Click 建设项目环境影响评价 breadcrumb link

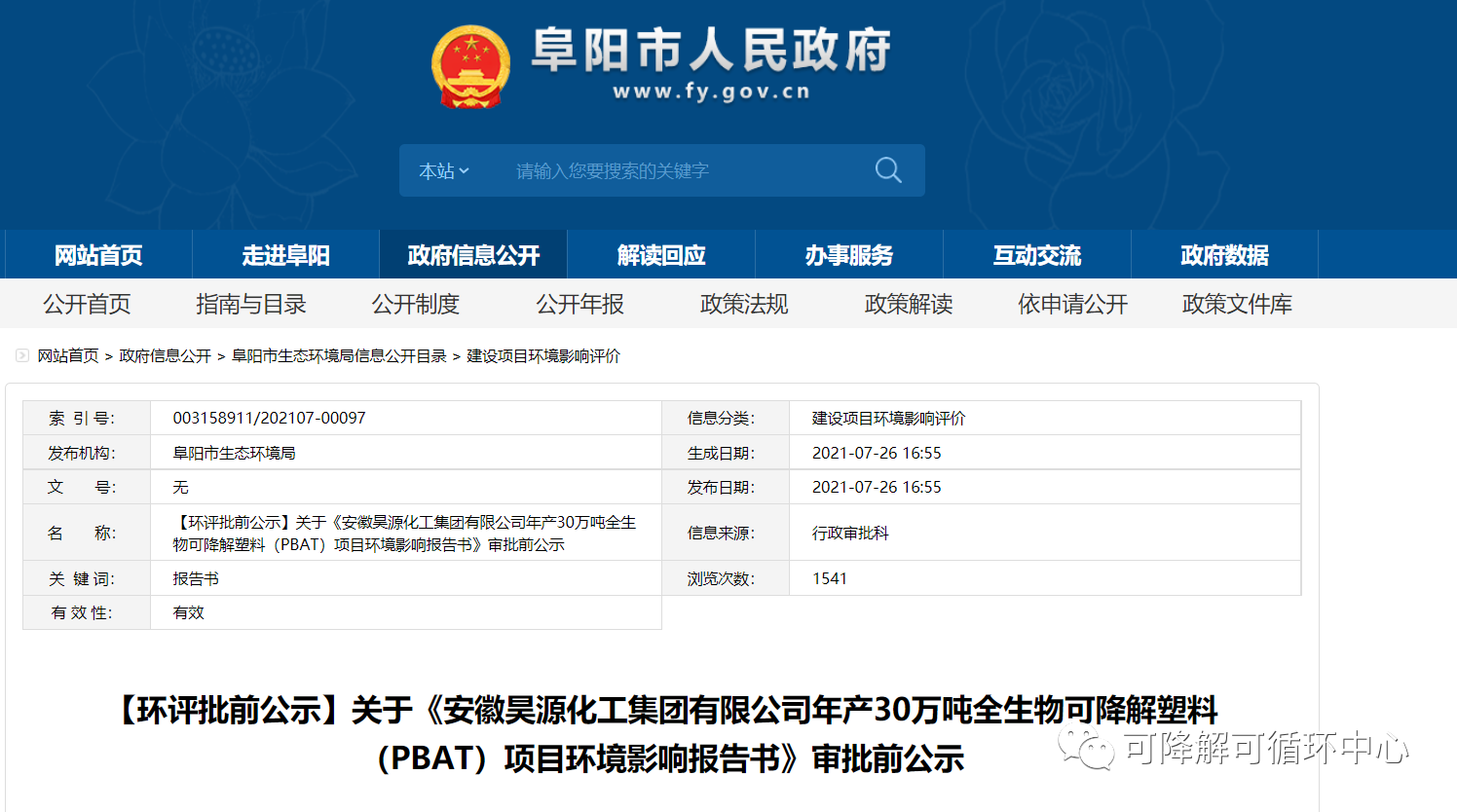point(543,356)
